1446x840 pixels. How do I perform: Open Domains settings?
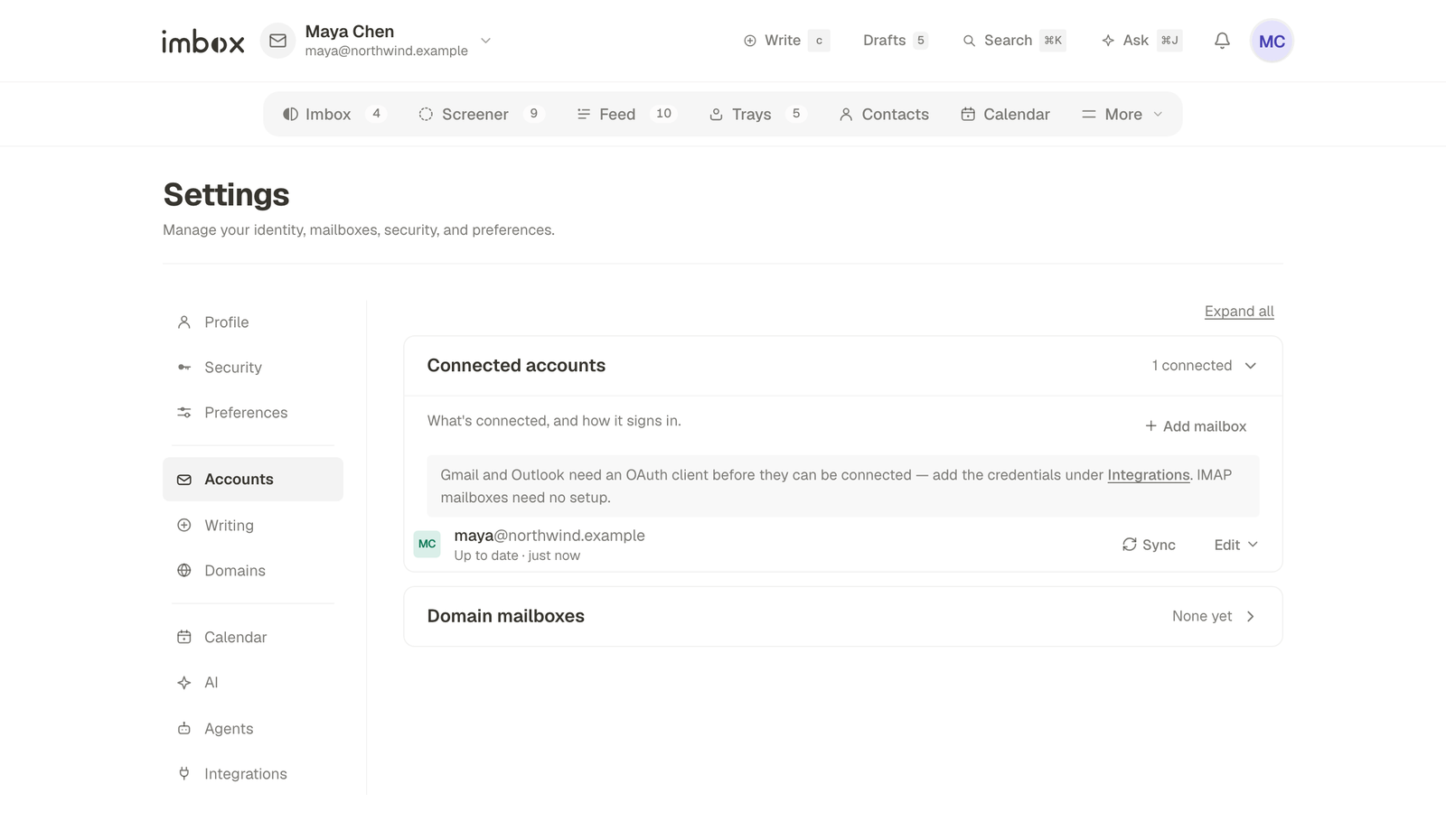pos(253,571)
